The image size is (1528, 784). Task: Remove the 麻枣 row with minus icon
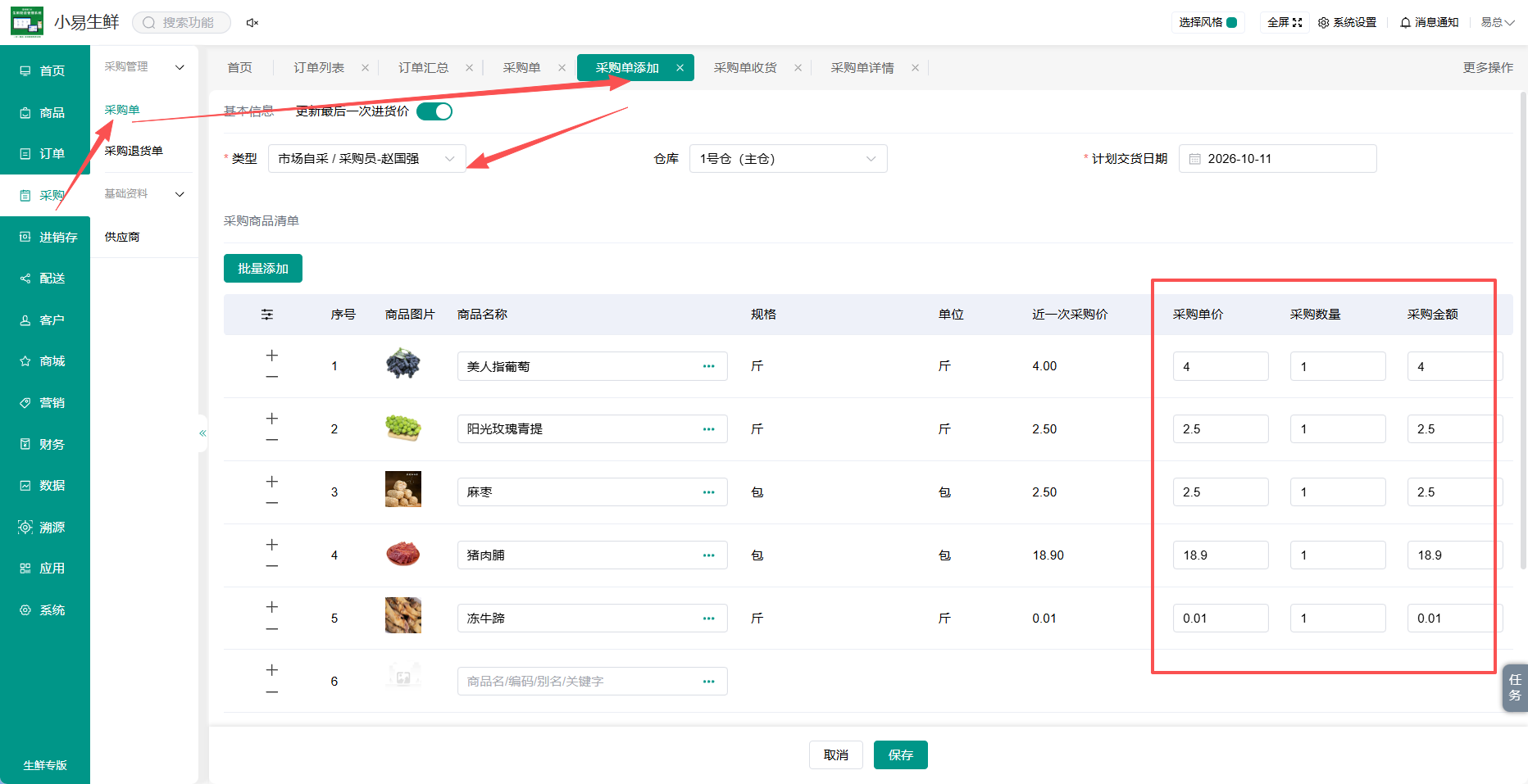272,503
